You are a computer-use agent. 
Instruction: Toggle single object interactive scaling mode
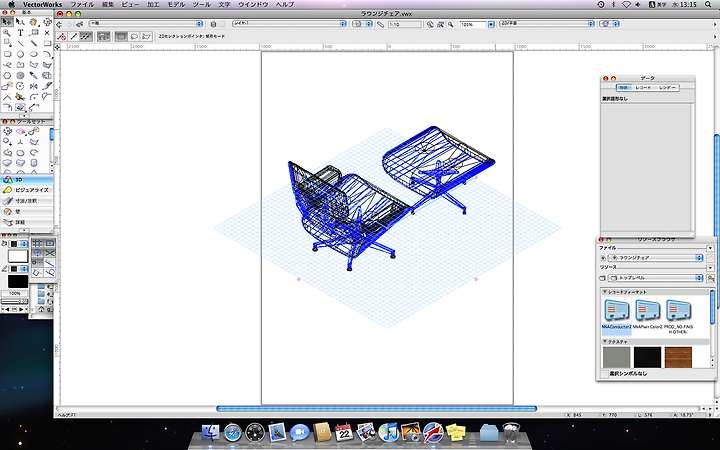click(x=73, y=37)
